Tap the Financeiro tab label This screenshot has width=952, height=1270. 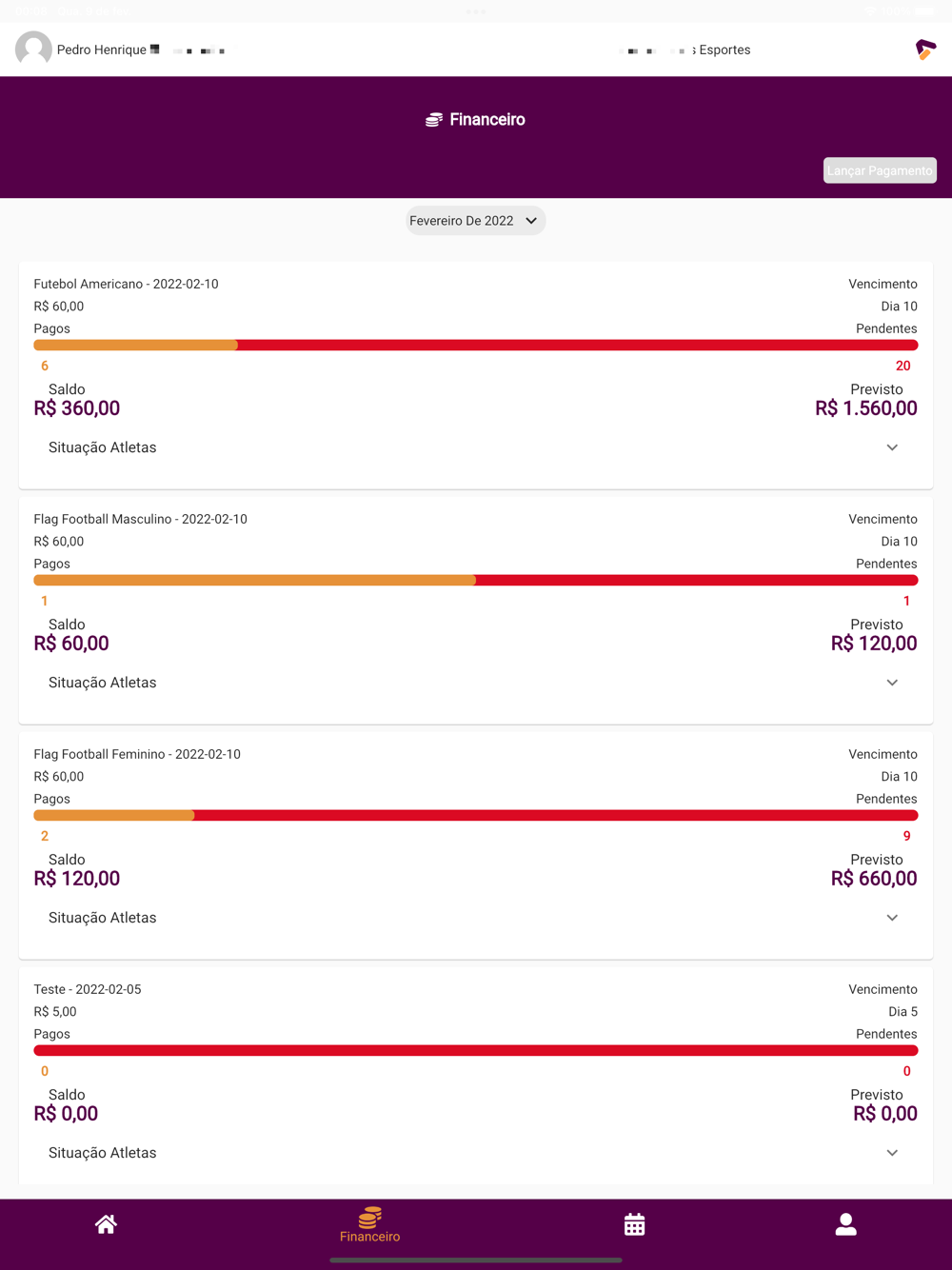pos(370,1237)
